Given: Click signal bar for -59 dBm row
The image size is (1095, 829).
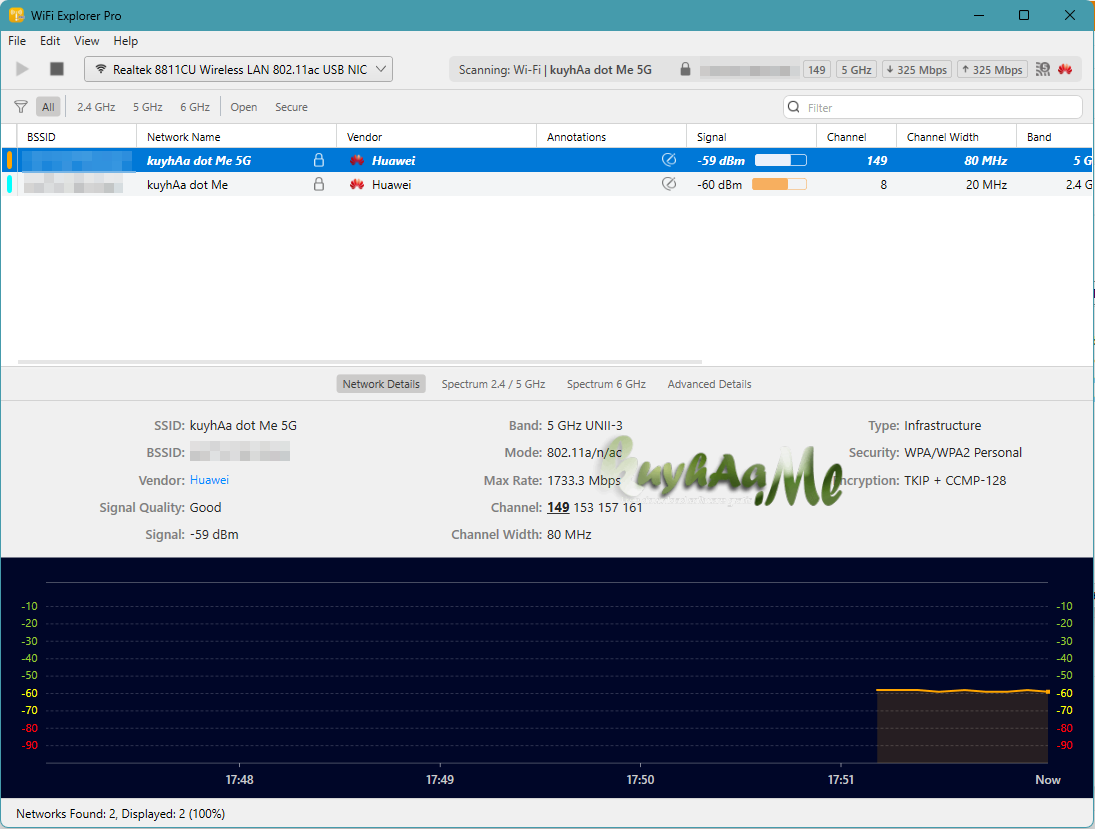Looking at the screenshot, I should (x=781, y=160).
